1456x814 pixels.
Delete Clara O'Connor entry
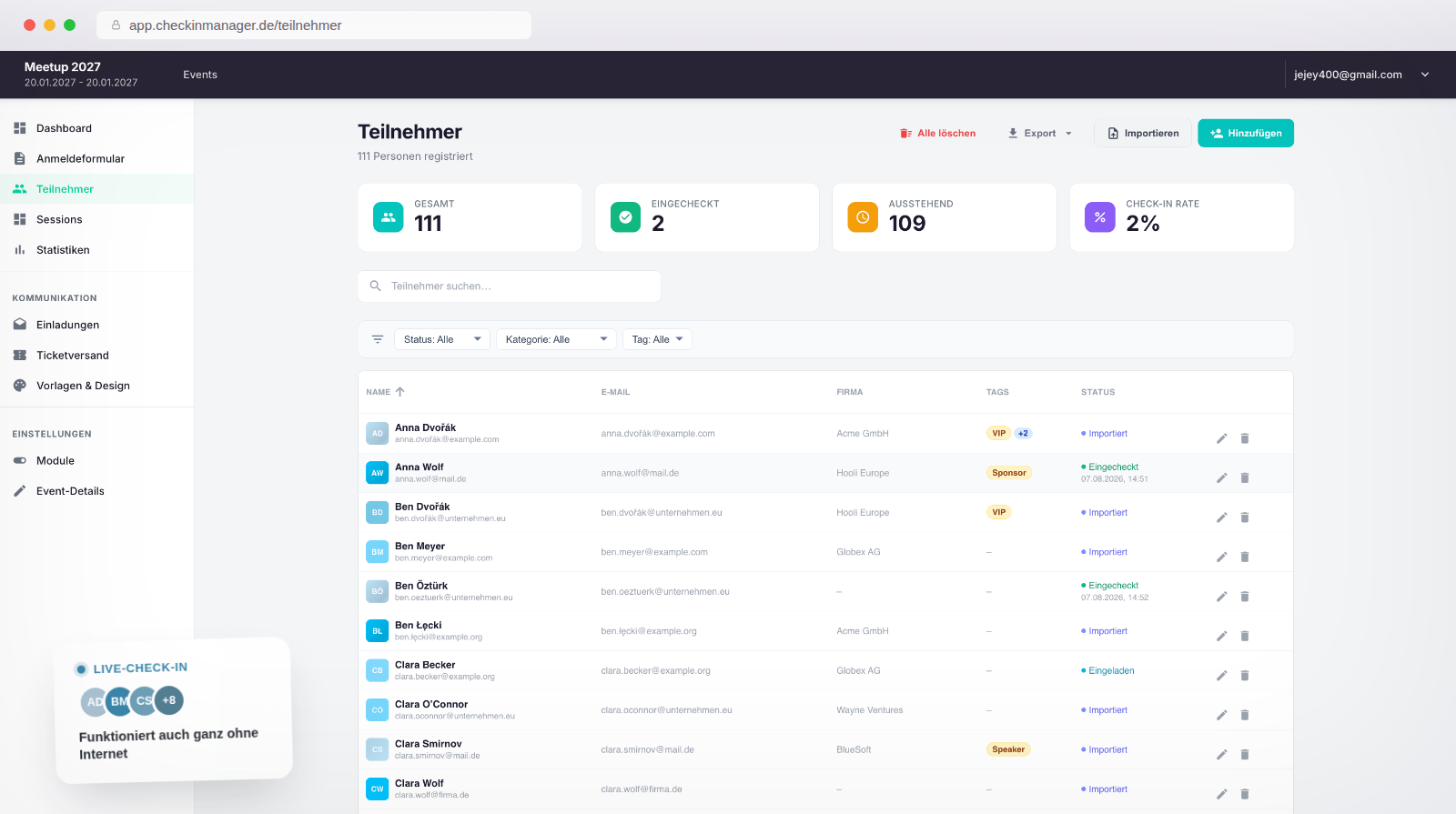1245,715
